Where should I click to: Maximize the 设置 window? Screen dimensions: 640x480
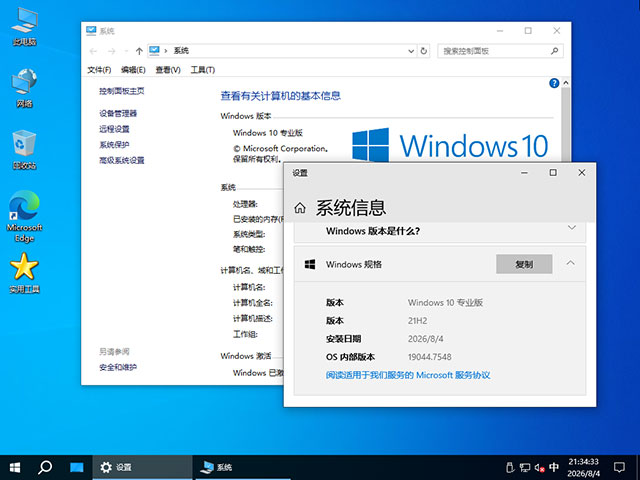[553, 173]
